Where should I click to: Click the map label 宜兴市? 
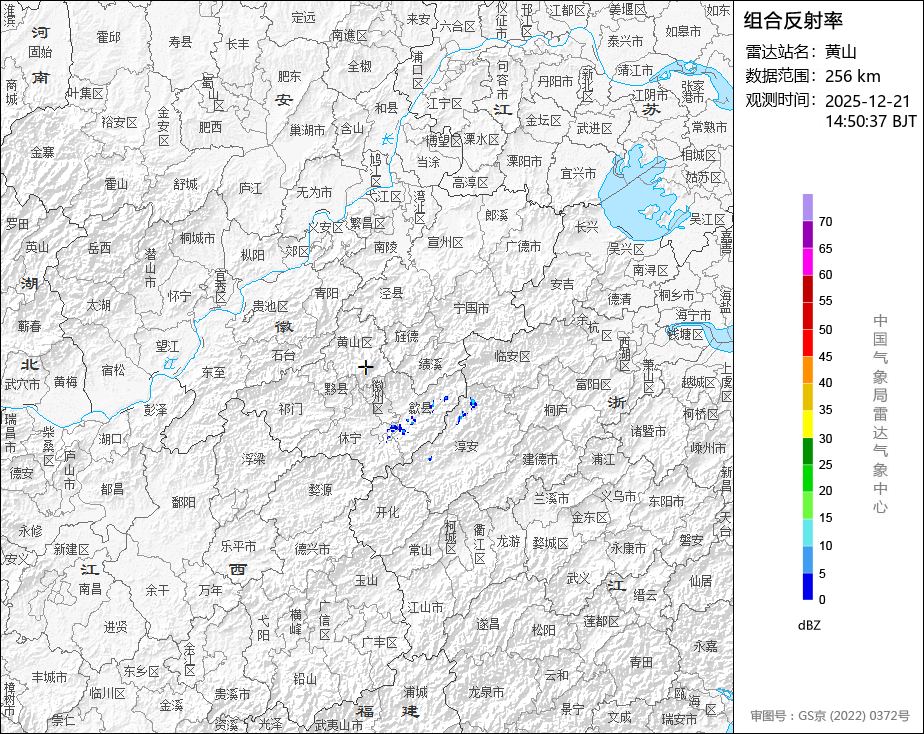[x=578, y=173]
